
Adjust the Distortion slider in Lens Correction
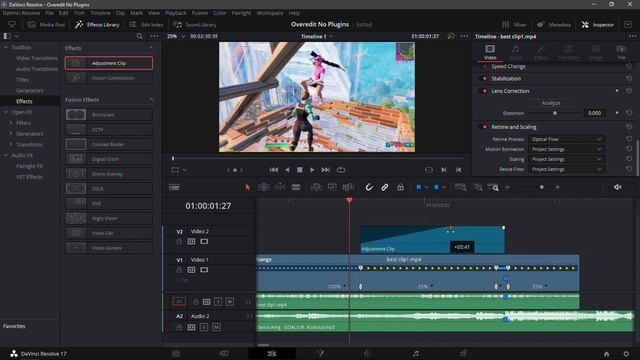(555, 113)
